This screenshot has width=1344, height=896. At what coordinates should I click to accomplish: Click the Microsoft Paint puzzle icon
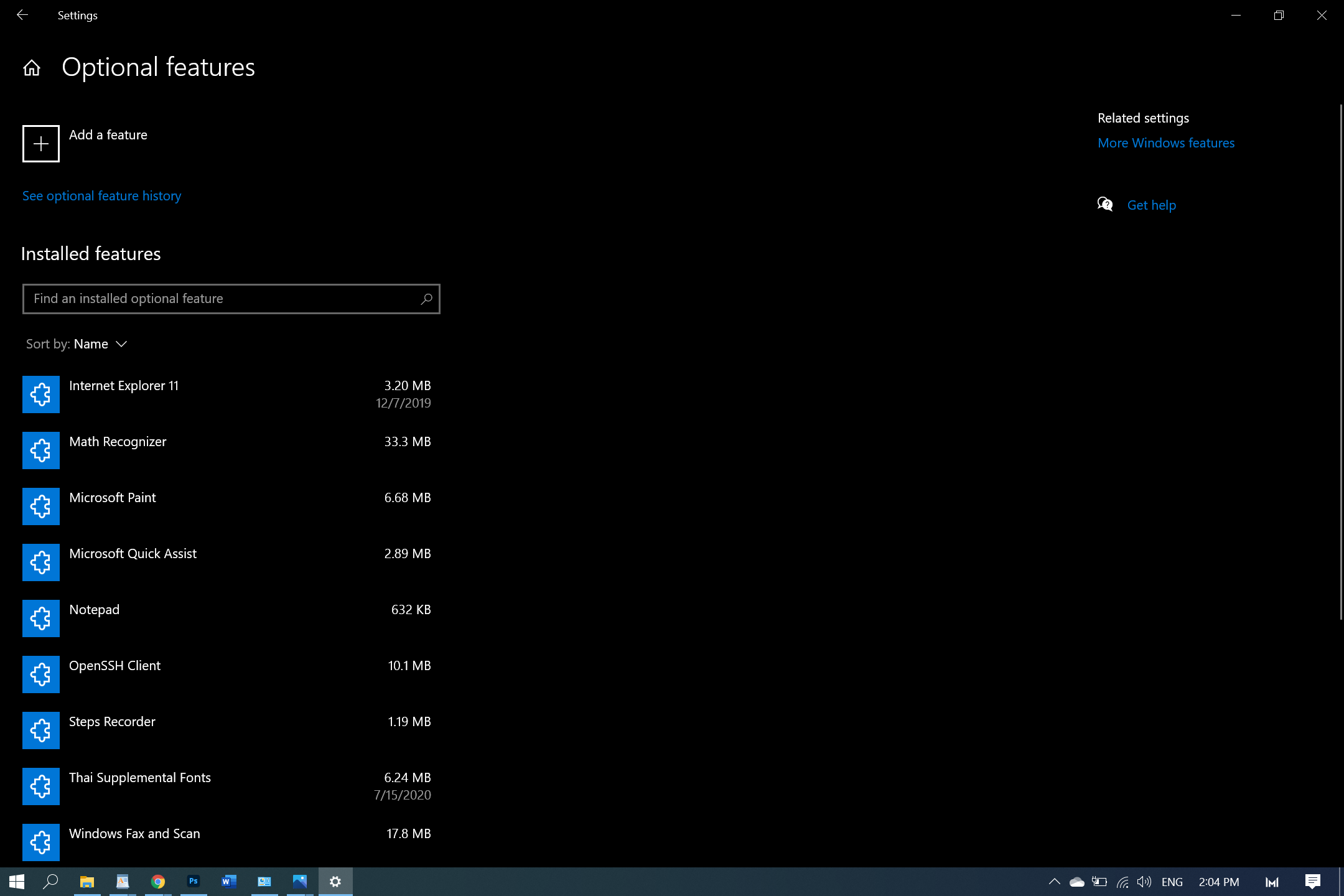[x=41, y=506]
